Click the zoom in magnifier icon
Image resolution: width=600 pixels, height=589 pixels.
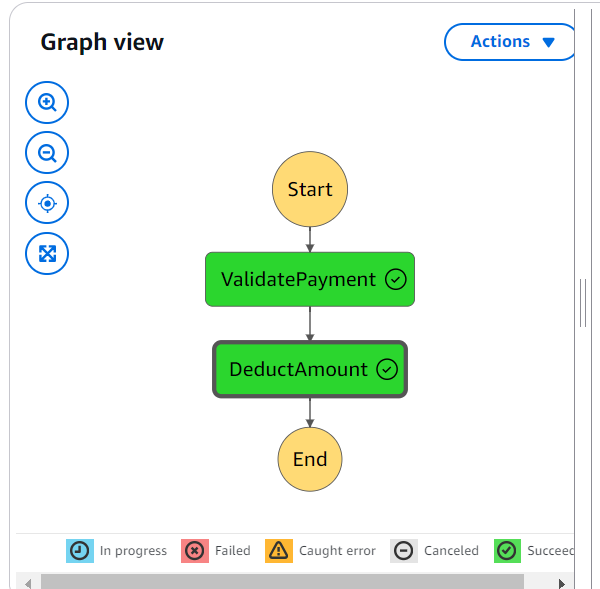(x=47, y=102)
